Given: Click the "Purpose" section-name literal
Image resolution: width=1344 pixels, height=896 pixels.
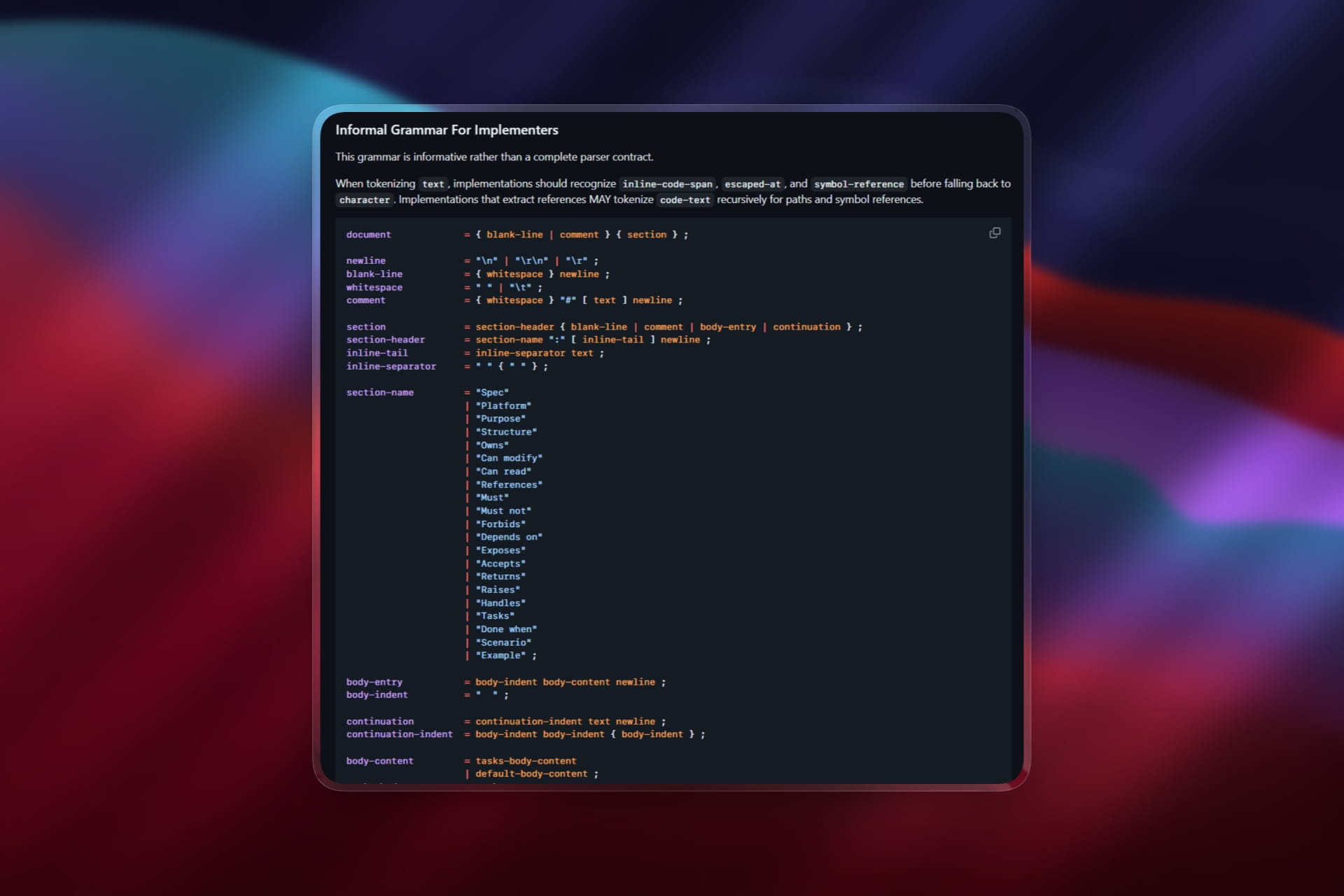Looking at the screenshot, I should tap(500, 419).
